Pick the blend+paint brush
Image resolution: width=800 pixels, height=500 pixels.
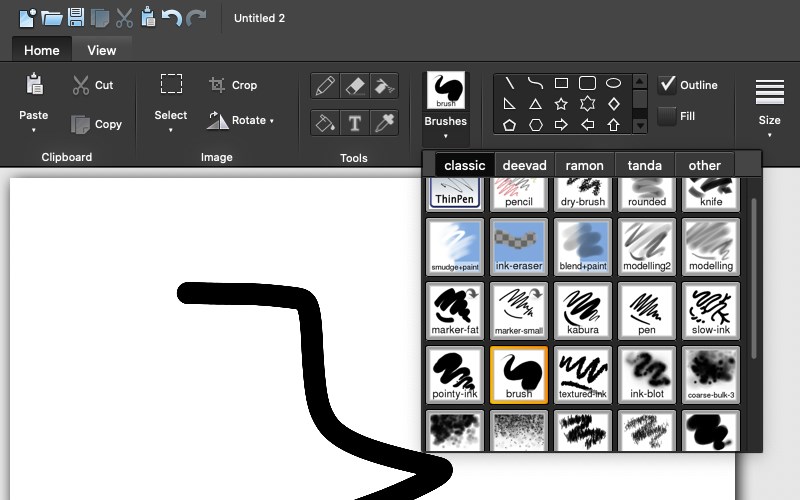pyautogui.click(x=583, y=246)
